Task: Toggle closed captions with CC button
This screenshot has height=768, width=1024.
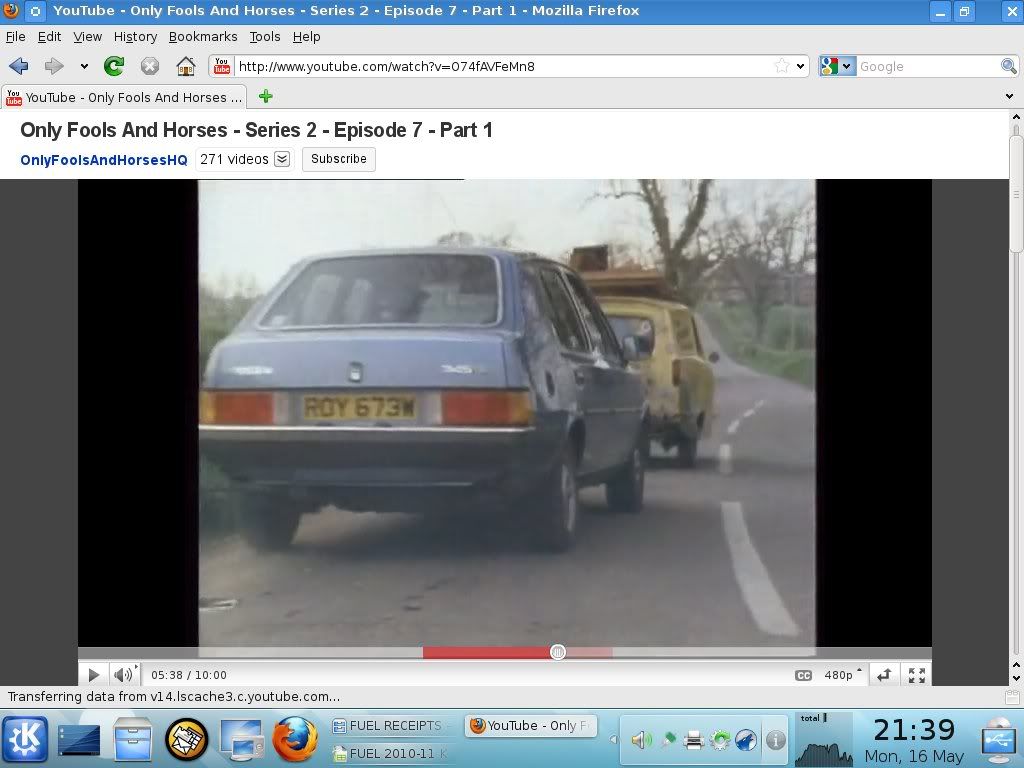Action: pos(803,675)
